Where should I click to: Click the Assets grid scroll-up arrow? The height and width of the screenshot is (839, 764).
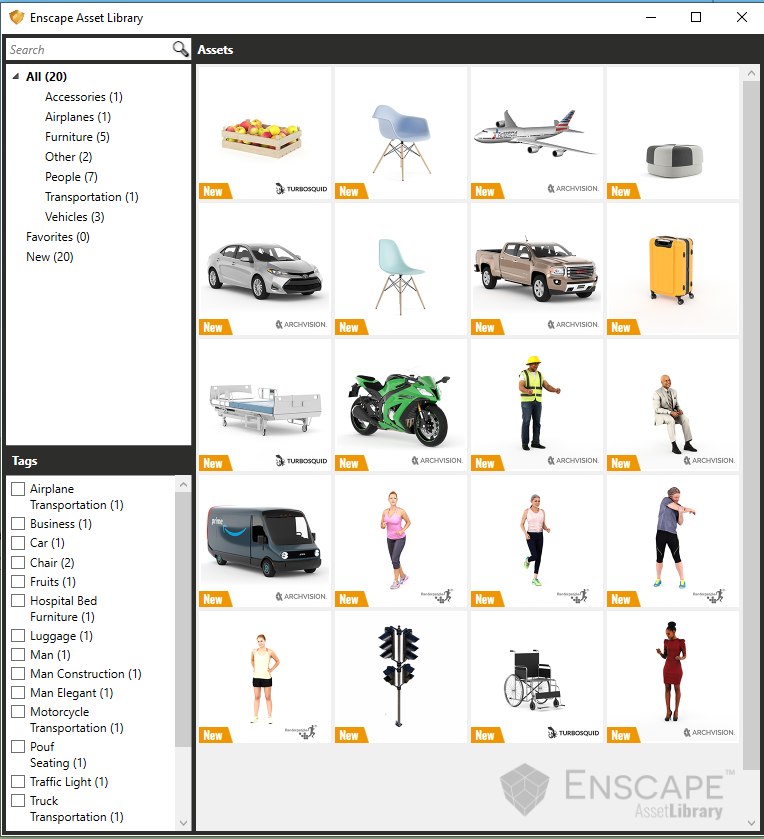click(x=751, y=74)
